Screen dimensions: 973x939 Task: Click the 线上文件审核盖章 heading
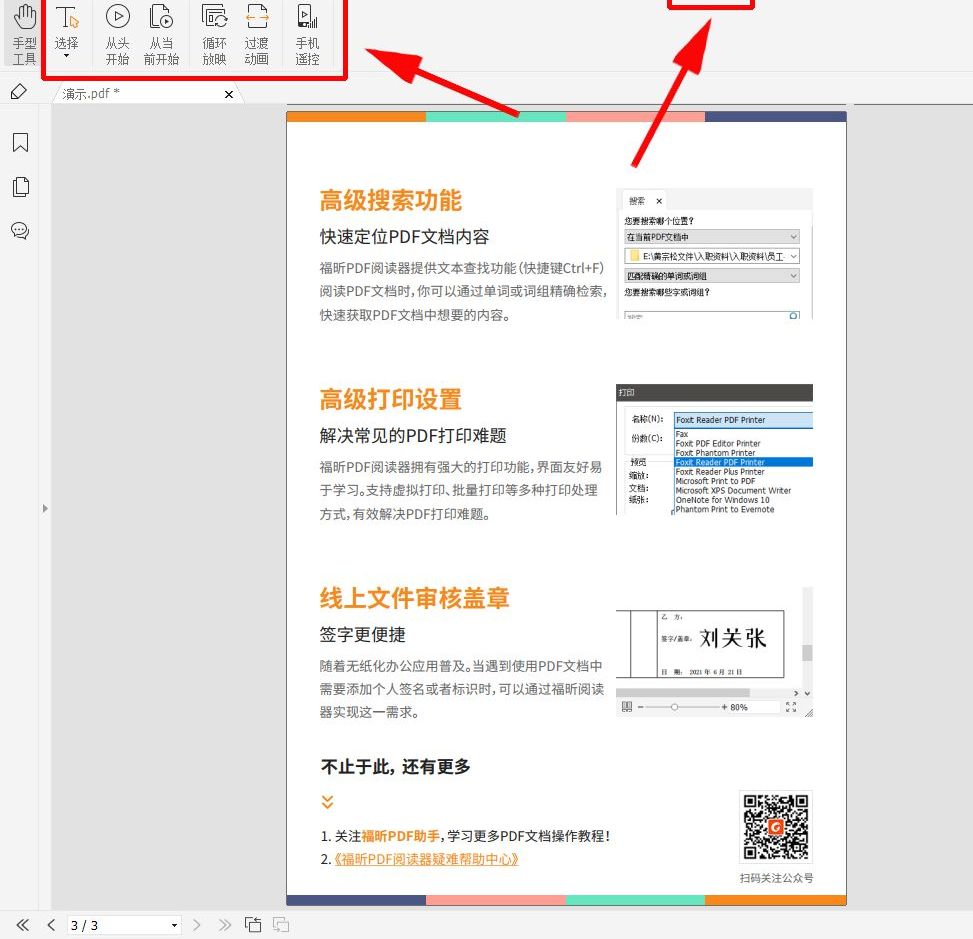pos(415,598)
